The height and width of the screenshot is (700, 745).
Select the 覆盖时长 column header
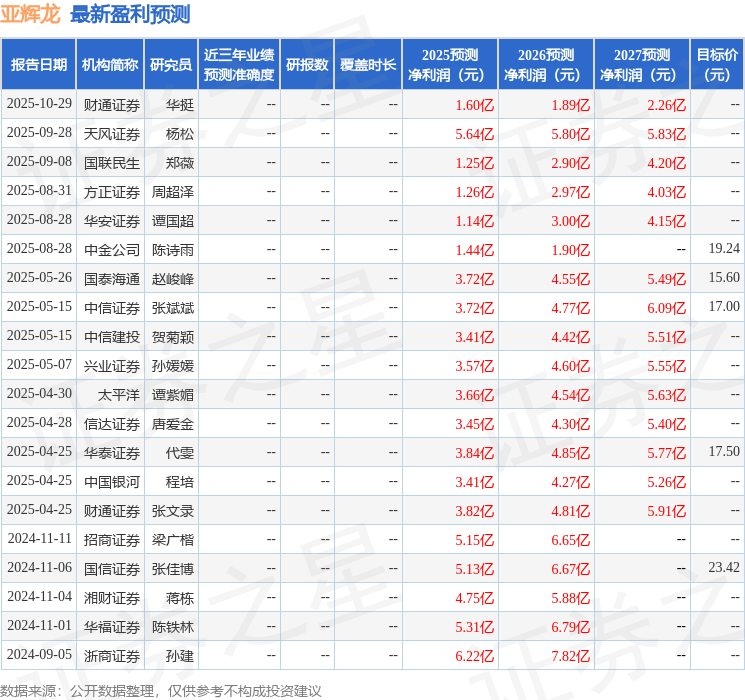coord(368,64)
